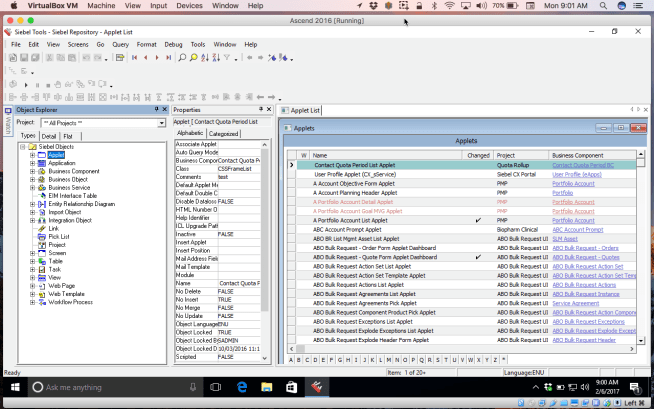654x409 pixels.
Task: Go to previous record arrow icon
Action: [x=146, y=58]
